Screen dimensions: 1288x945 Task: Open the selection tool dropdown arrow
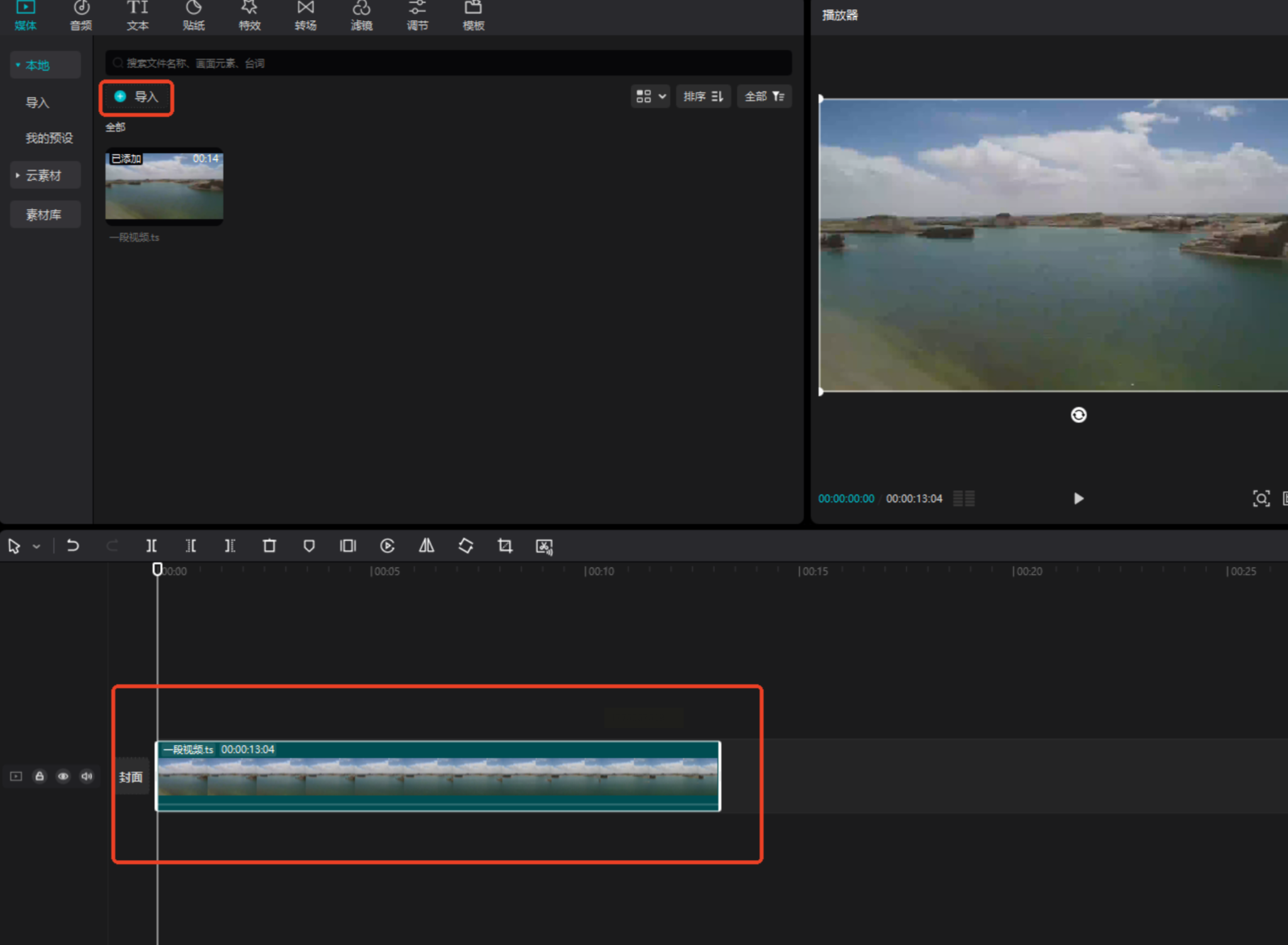36,546
